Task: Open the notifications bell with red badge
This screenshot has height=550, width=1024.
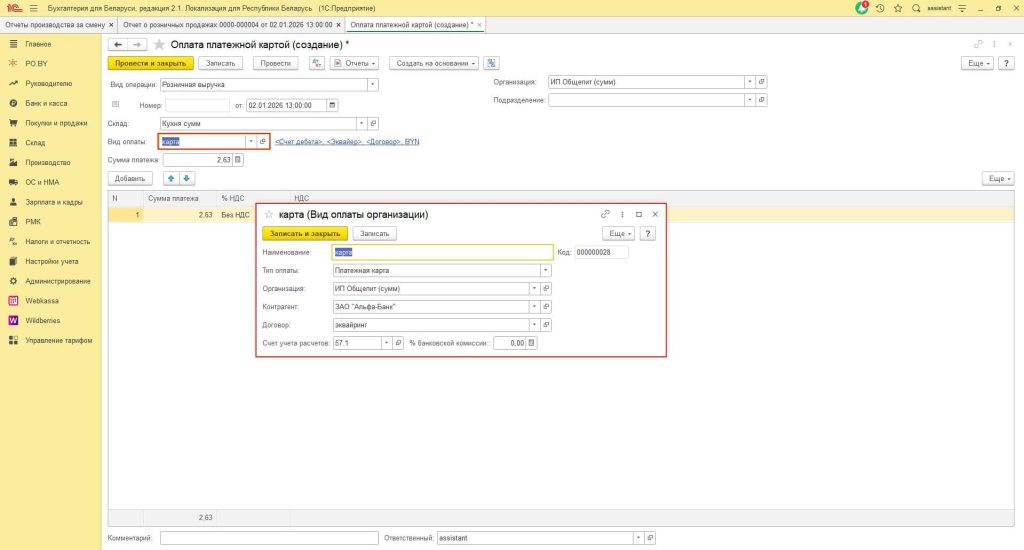Action: [x=862, y=8]
